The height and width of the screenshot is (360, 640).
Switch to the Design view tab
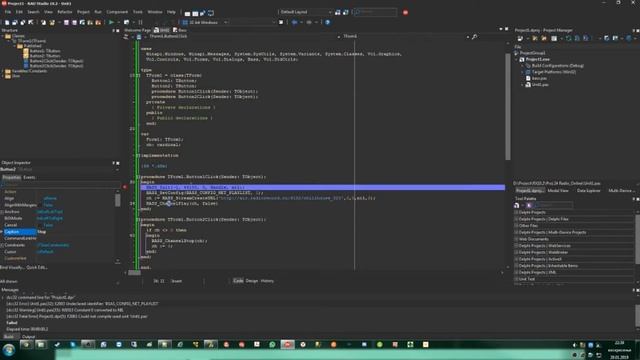tap(252, 281)
